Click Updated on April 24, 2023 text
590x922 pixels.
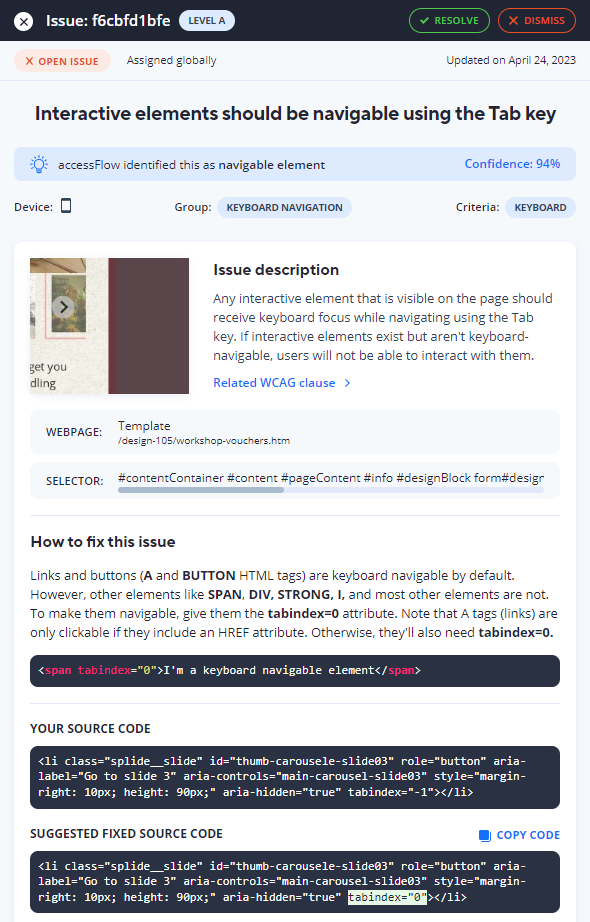[x=511, y=60]
